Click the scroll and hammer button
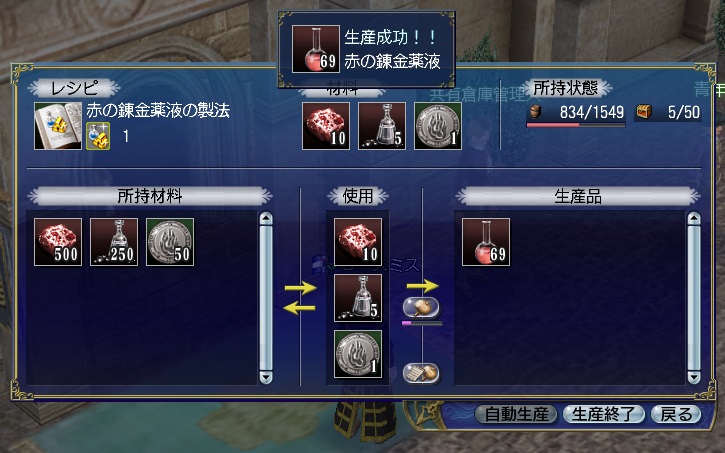Image resolution: width=725 pixels, height=453 pixels. coord(421,373)
